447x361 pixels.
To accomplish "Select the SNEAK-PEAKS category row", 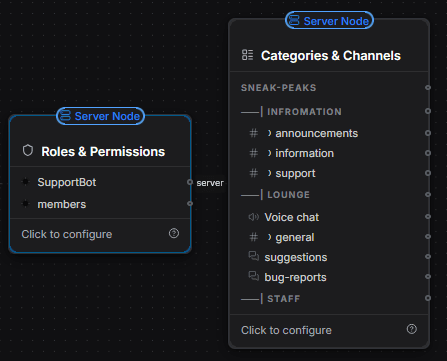I will pos(329,88).
